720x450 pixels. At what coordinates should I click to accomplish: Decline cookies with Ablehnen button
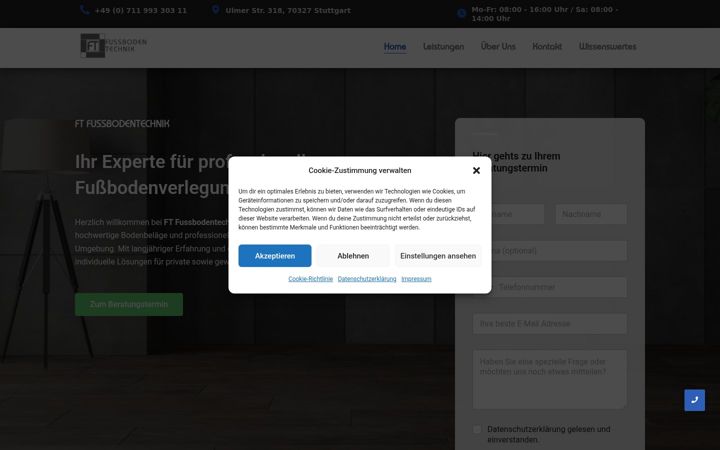pyautogui.click(x=353, y=256)
